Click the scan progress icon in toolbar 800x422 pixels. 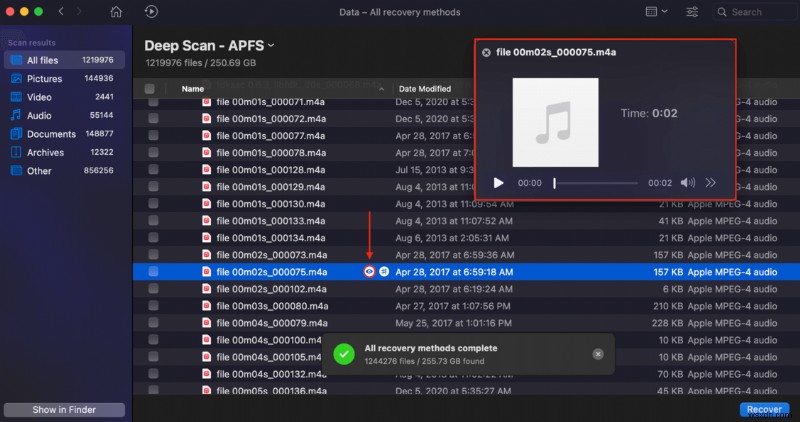click(151, 12)
